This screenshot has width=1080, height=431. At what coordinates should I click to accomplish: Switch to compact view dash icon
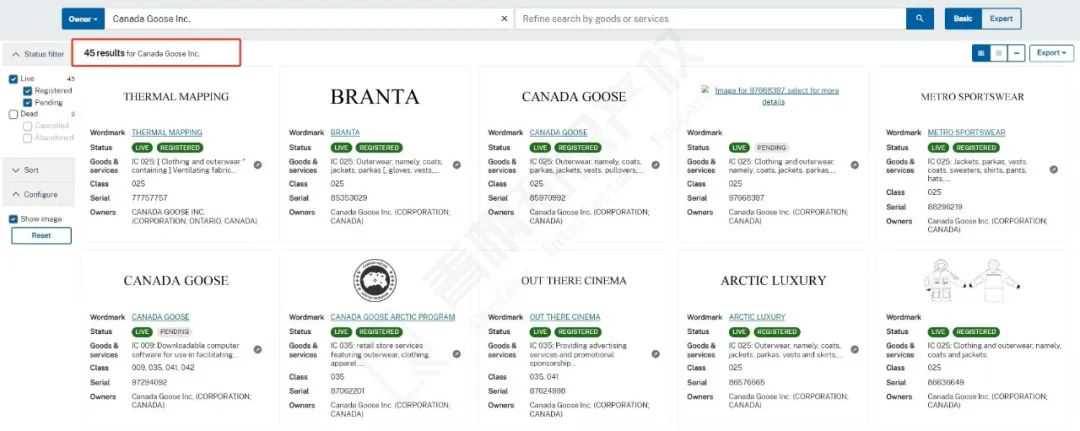[x=1016, y=53]
